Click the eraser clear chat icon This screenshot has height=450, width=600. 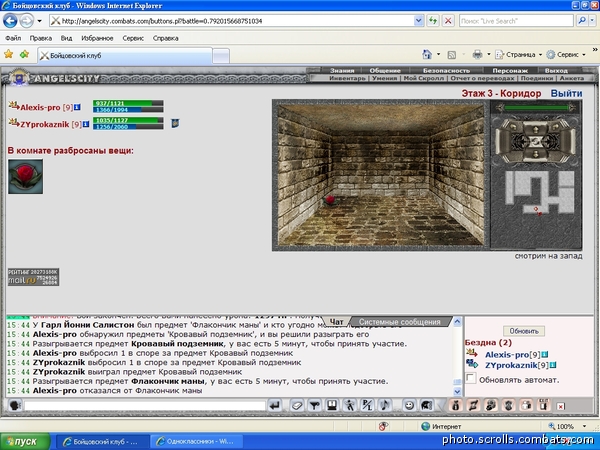(297, 405)
